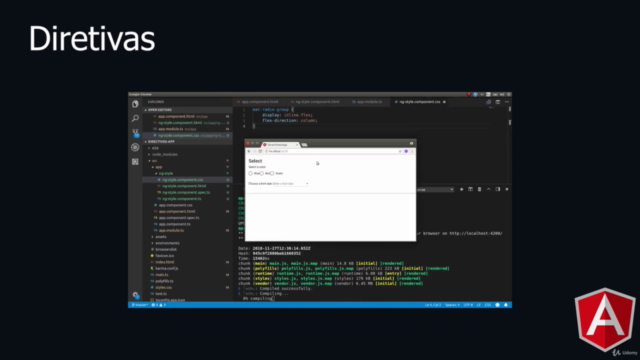
Task: Switch to the ng-style.component.html tab
Action: tap(317, 102)
